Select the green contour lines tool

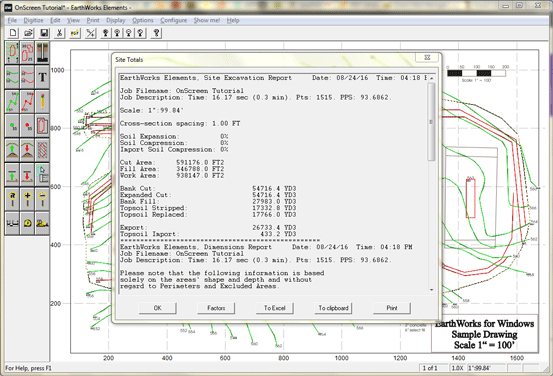pyautogui.click(x=12, y=77)
